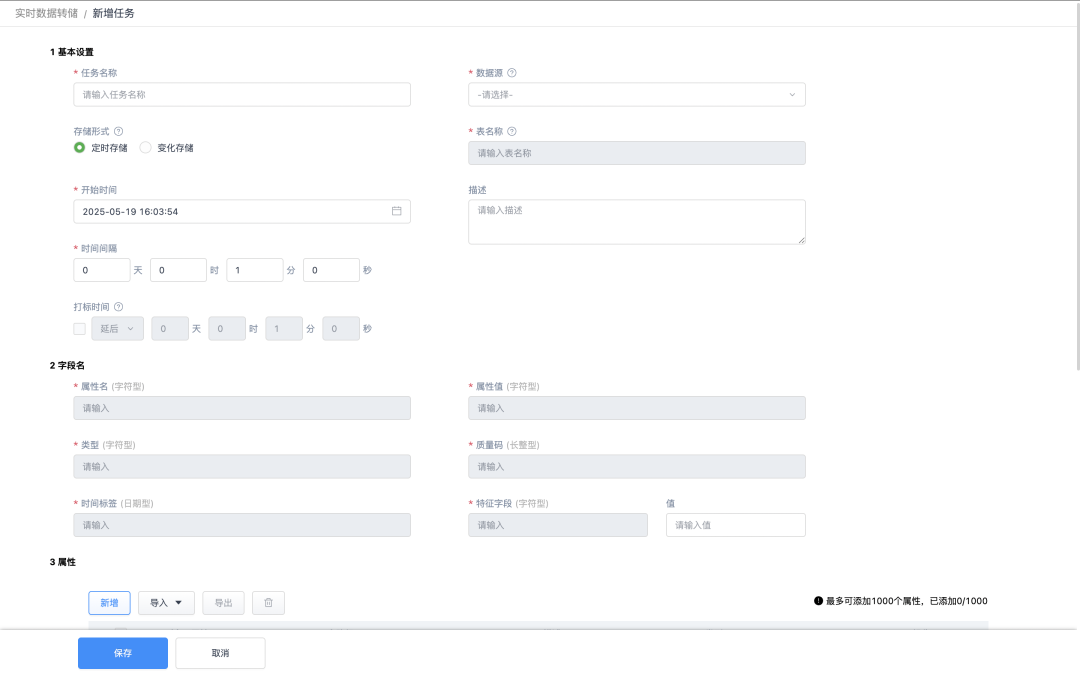Click the 导出 button
This screenshot has width=1080, height=675.
[x=223, y=603]
